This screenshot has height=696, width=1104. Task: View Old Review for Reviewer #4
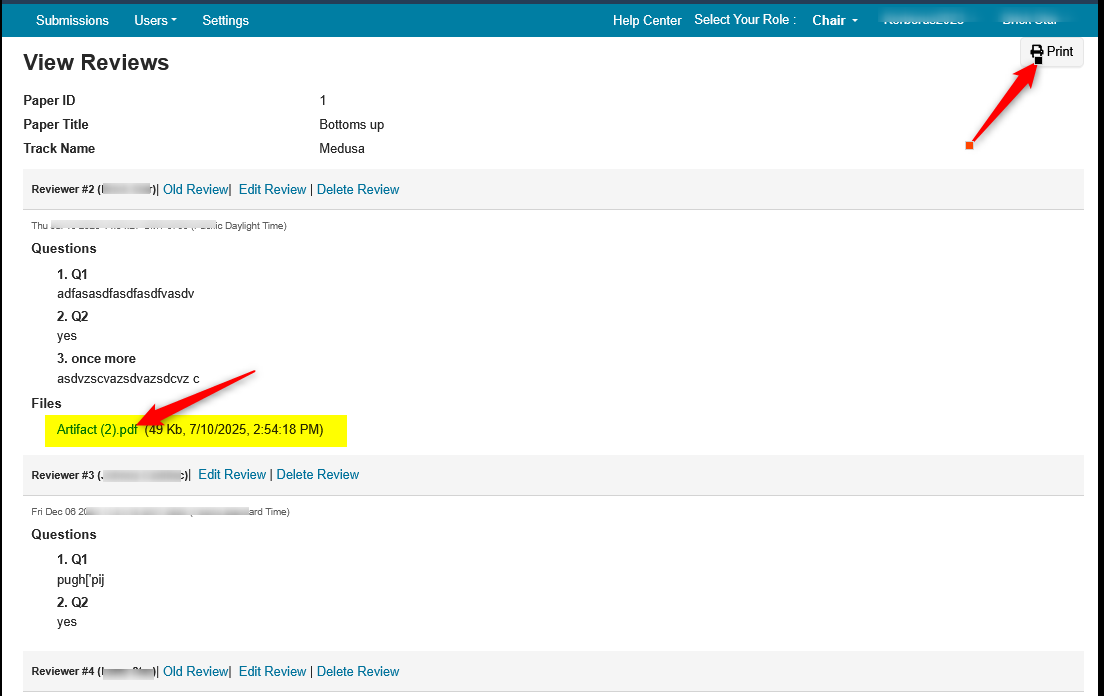coord(196,671)
